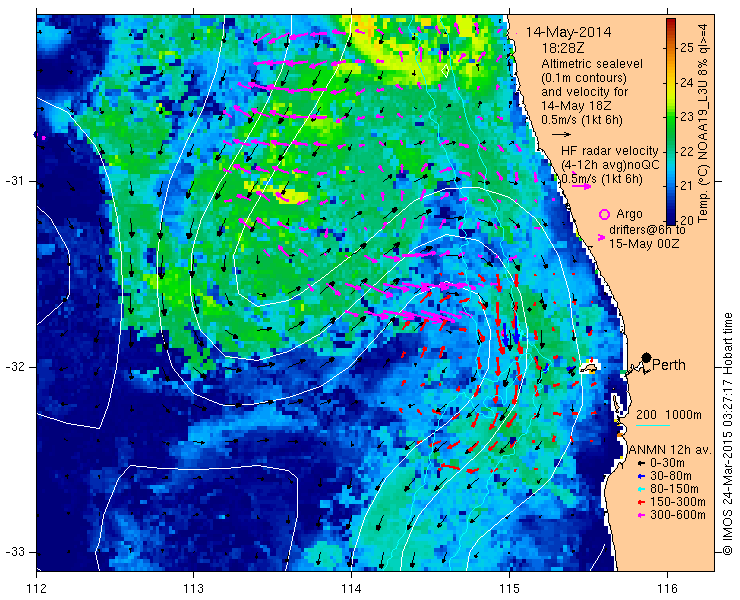Image resolution: width=740 pixels, height=600 pixels.
Task: Click the longitude 114 axis label
Action: point(351,588)
